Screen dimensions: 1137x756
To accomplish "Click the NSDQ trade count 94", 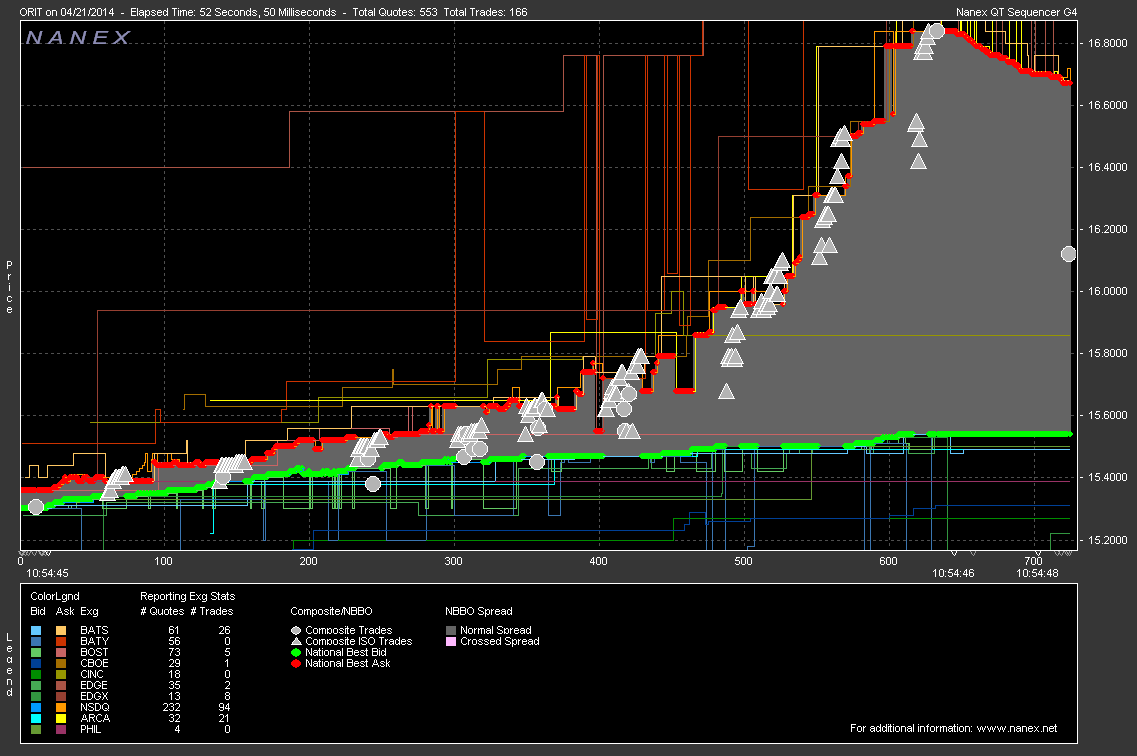I will (224, 707).
